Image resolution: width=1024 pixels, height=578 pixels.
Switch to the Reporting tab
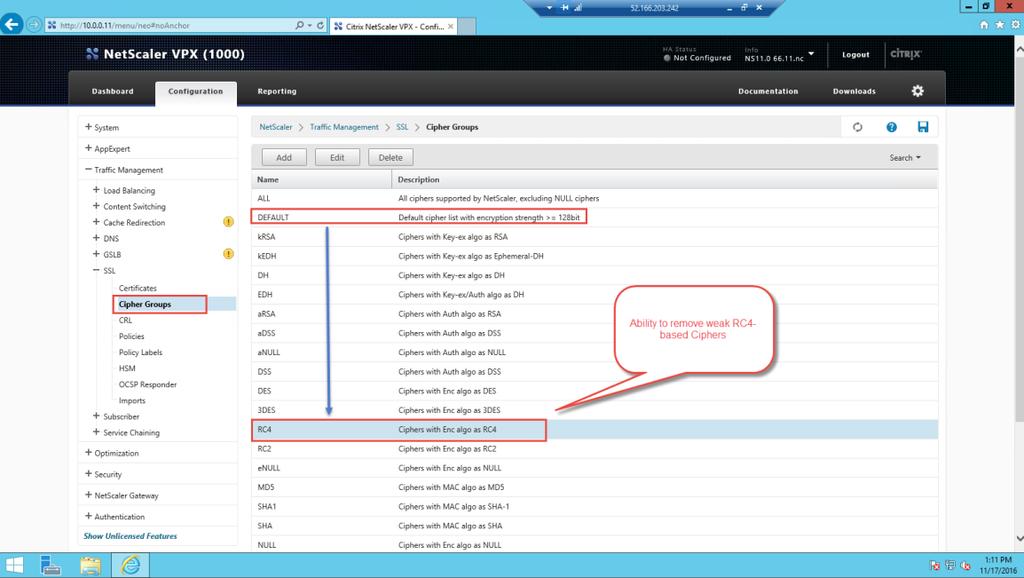pos(277,91)
